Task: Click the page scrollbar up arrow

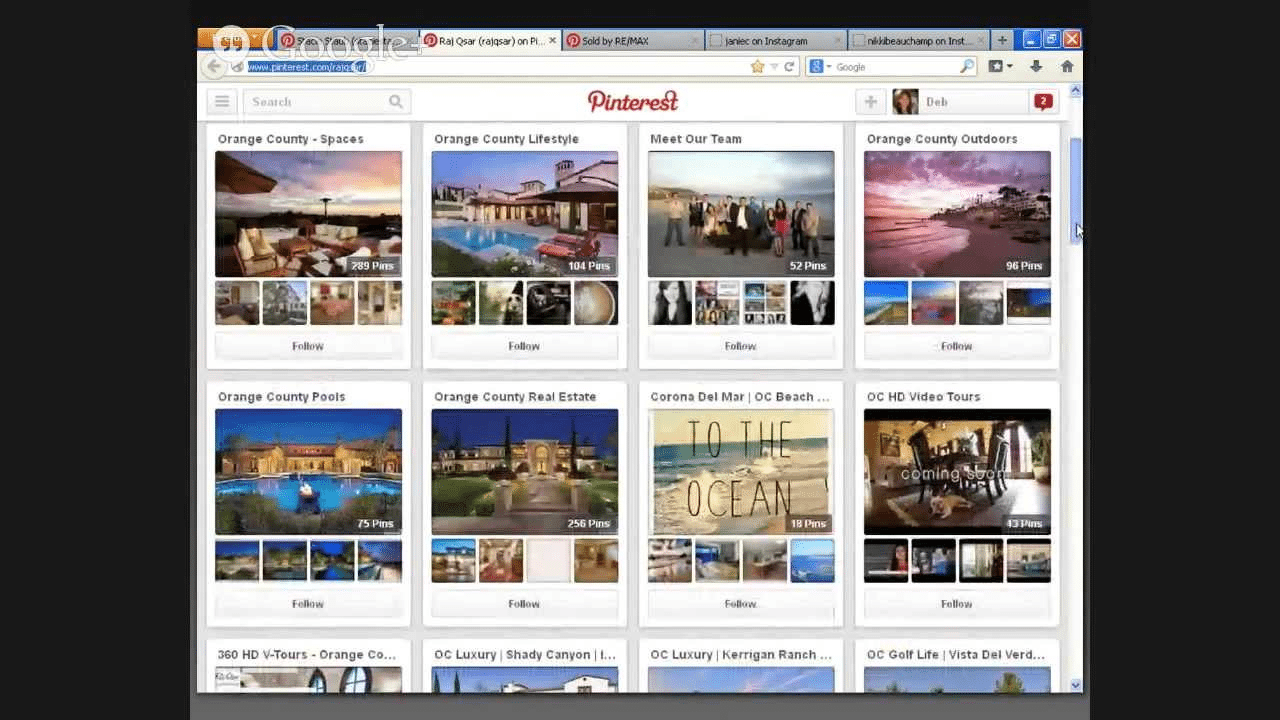Action: [x=1076, y=90]
